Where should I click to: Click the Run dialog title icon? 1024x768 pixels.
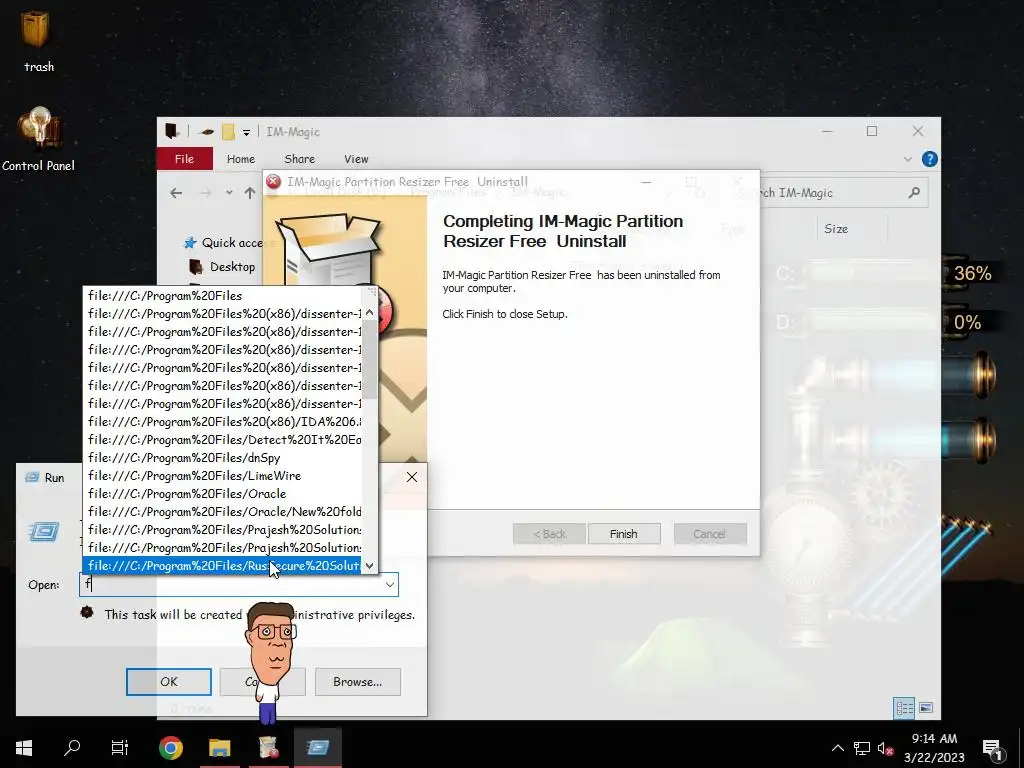[x=31, y=477]
